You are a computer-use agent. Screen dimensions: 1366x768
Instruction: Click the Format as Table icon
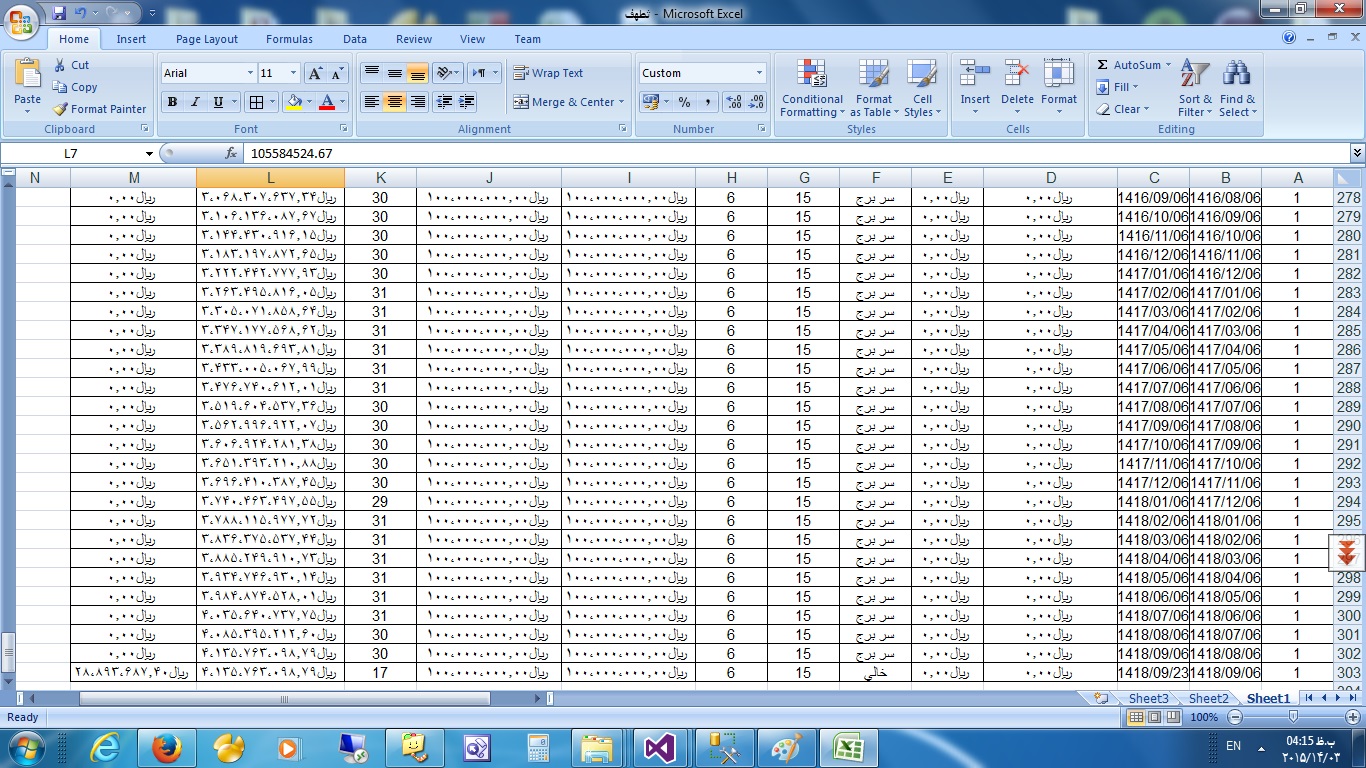pyautogui.click(x=873, y=75)
